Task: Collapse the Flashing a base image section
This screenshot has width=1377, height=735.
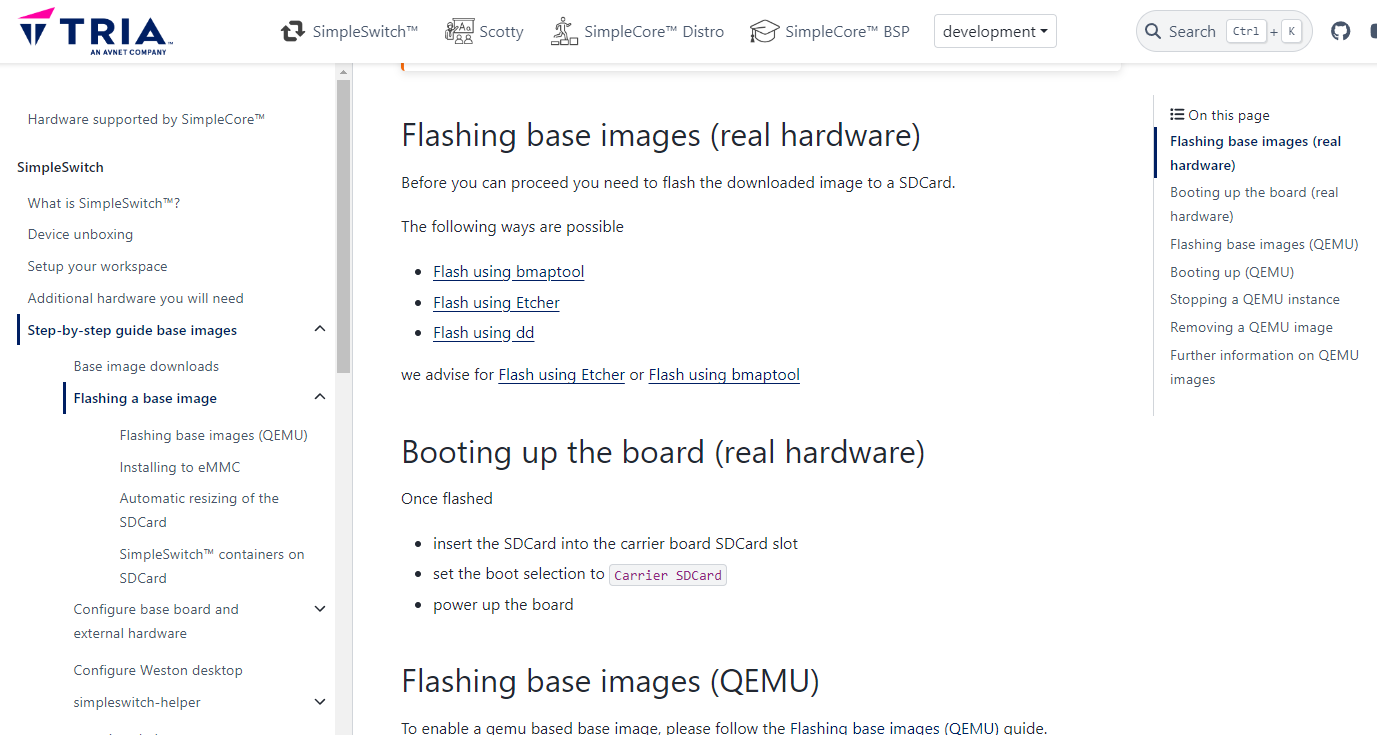Action: 320,397
